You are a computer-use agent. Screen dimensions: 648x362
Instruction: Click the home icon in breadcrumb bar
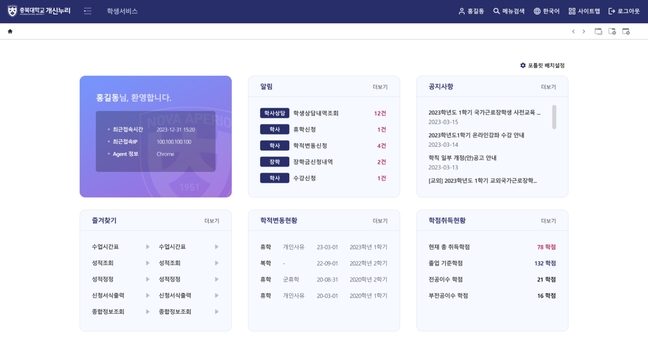(x=10, y=31)
